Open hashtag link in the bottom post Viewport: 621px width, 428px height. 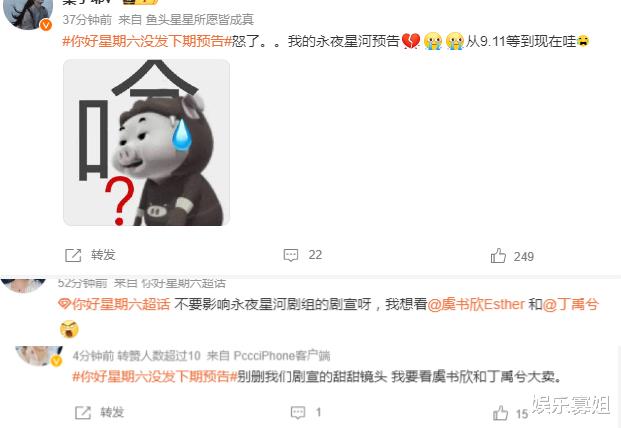point(155,376)
